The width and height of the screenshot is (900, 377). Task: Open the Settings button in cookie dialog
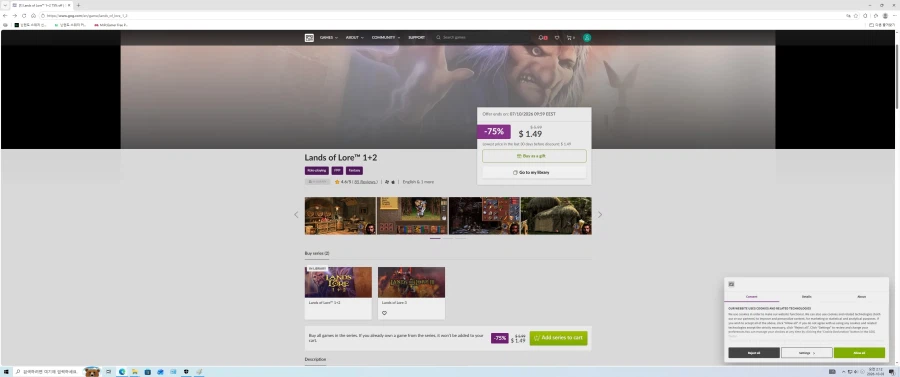[806, 353]
